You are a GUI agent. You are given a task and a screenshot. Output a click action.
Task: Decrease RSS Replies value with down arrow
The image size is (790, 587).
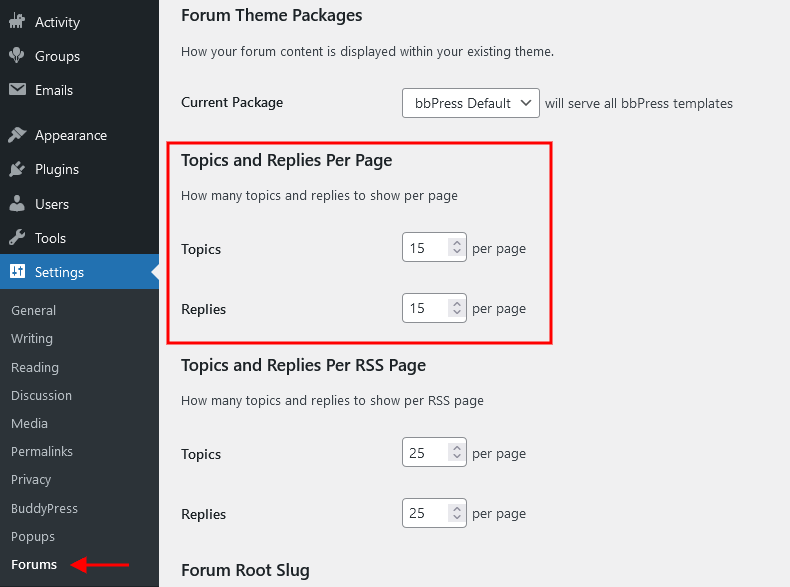click(x=456, y=517)
